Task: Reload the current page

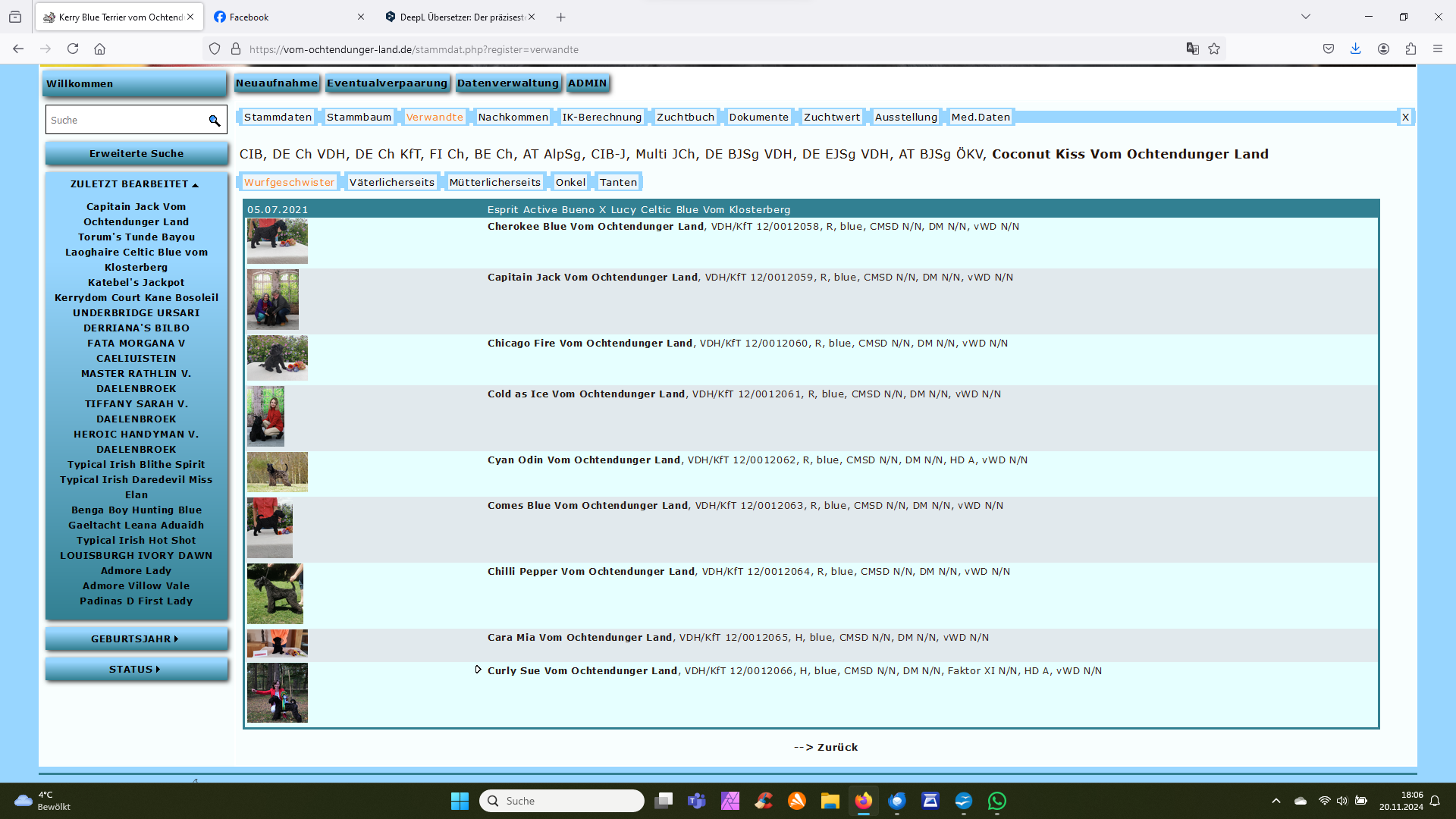Action: [x=73, y=49]
